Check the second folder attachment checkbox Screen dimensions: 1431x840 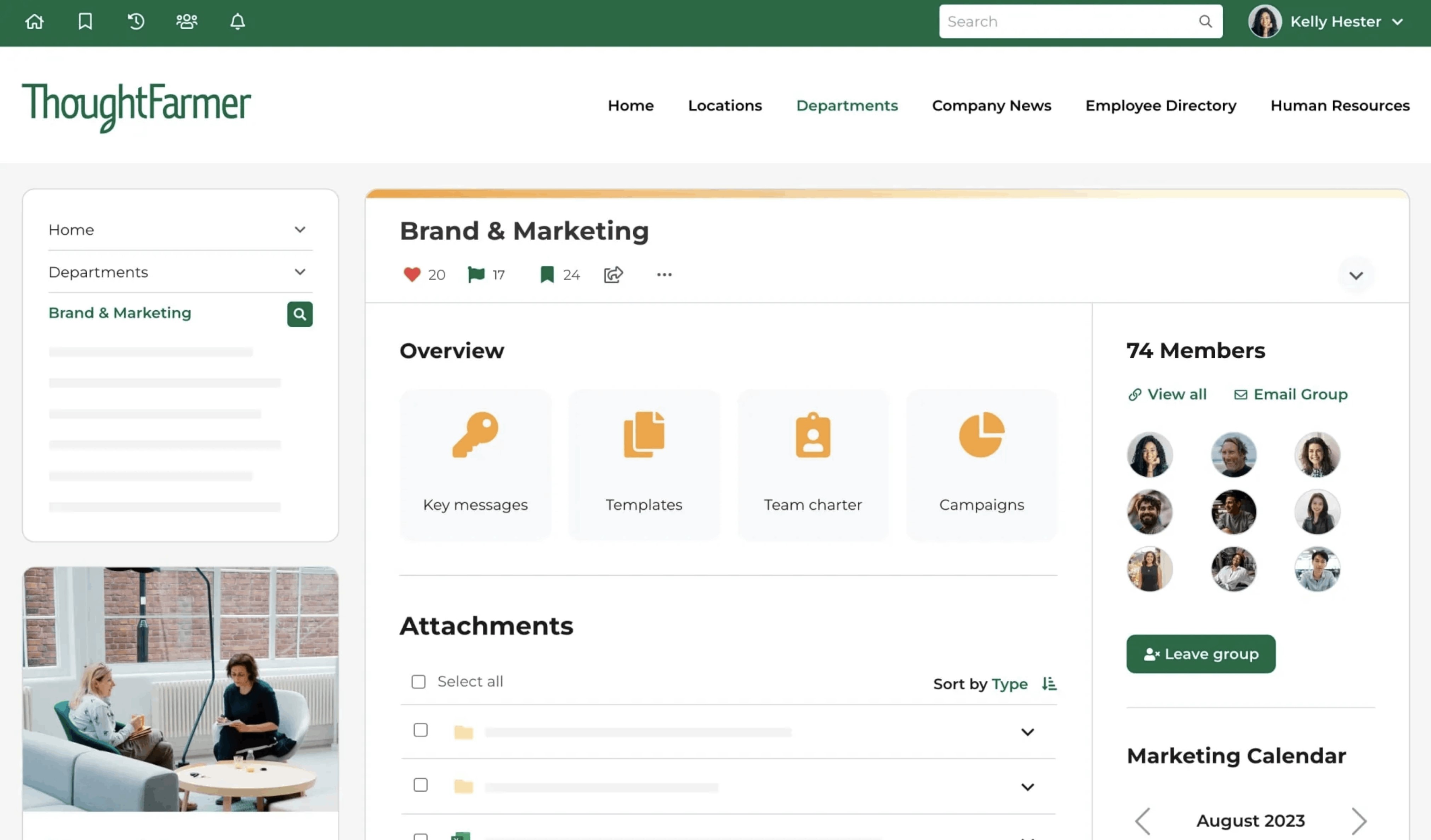click(x=420, y=785)
